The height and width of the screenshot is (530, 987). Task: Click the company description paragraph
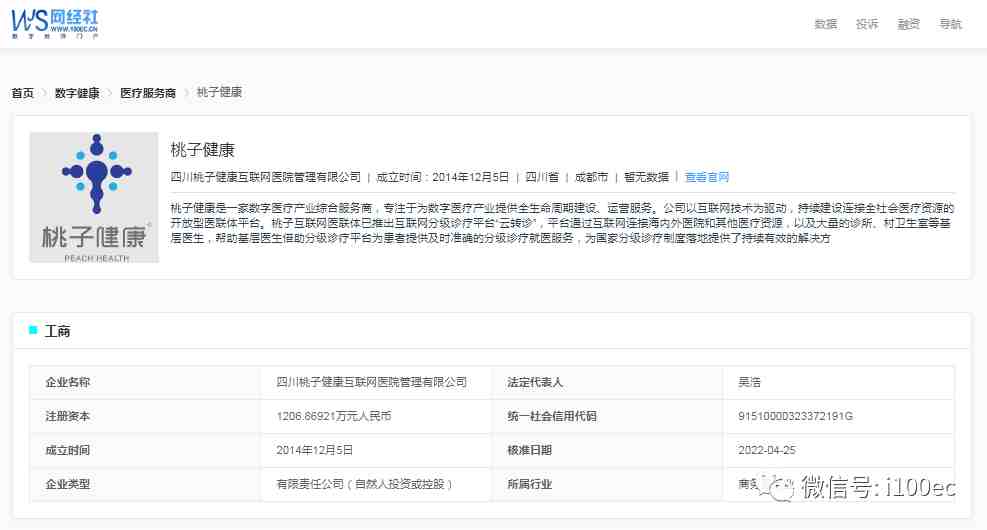562,223
